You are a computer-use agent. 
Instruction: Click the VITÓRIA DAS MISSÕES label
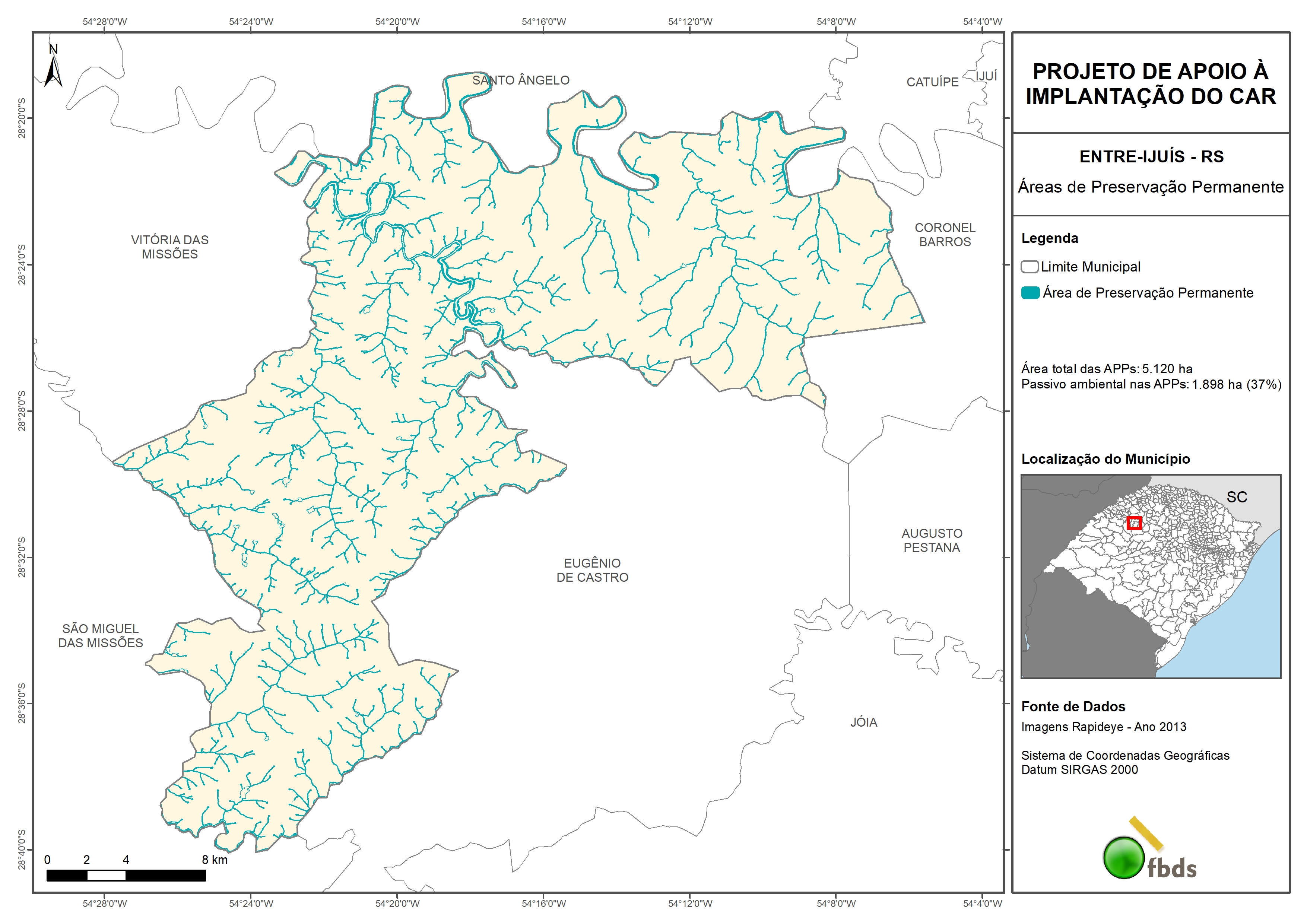169,247
